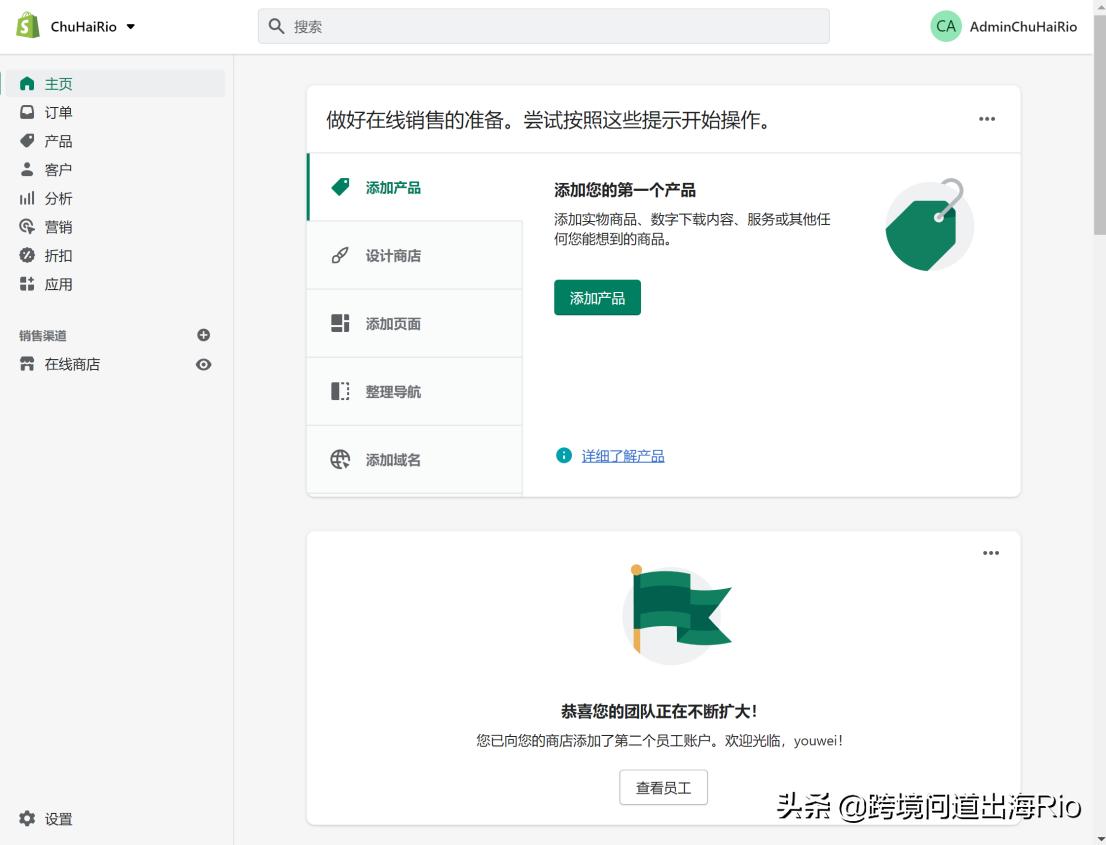Select 产品 (Products) from the sidebar
Viewport: 1106px width, 845px height.
58,140
